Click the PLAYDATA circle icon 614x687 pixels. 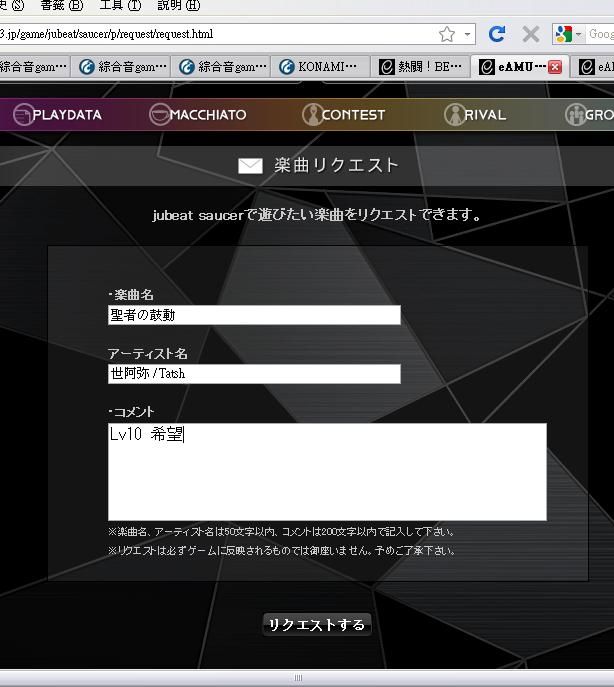[23, 115]
